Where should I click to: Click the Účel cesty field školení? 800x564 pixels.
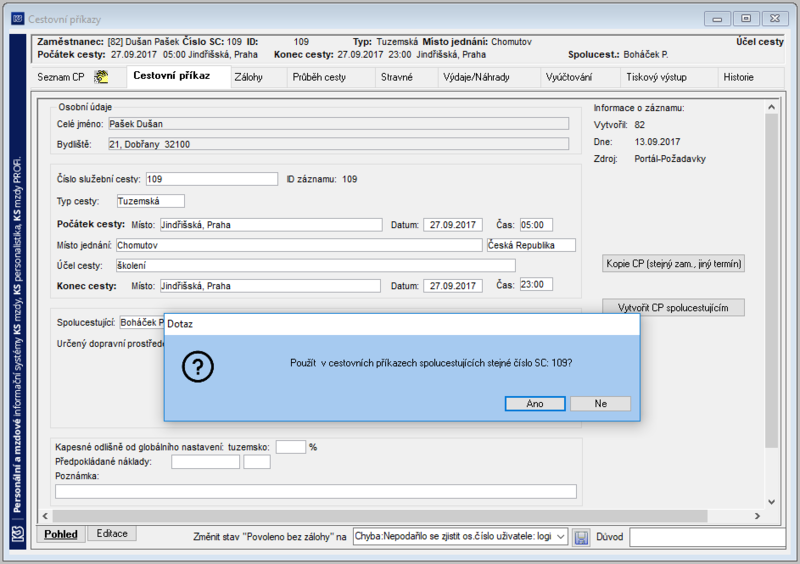click(316, 265)
